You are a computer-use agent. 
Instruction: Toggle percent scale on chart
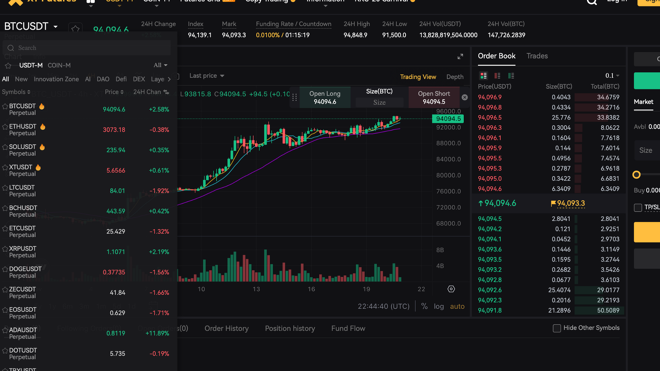pyautogui.click(x=424, y=307)
